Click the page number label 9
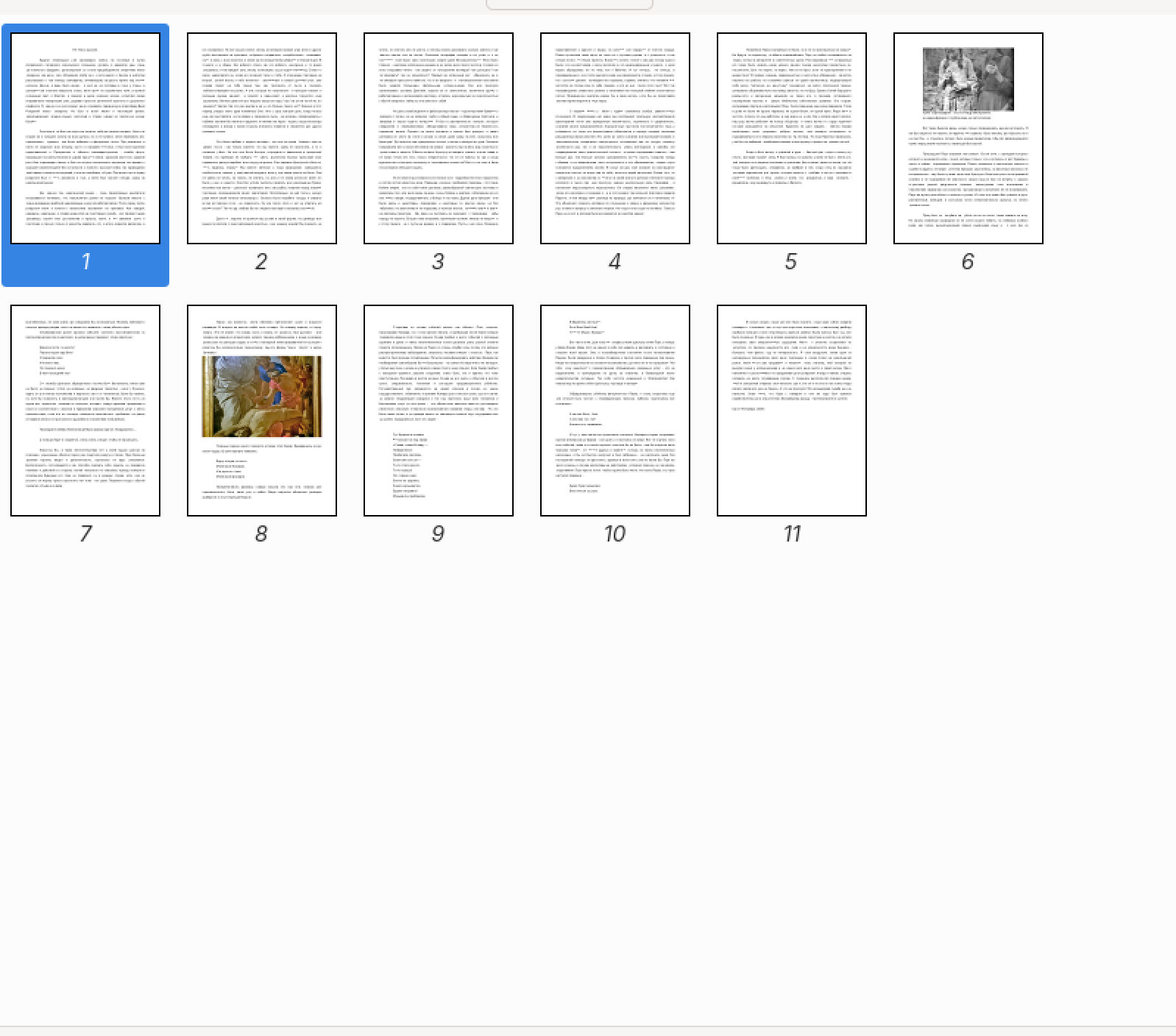The width and height of the screenshot is (1176, 1036). [x=438, y=533]
